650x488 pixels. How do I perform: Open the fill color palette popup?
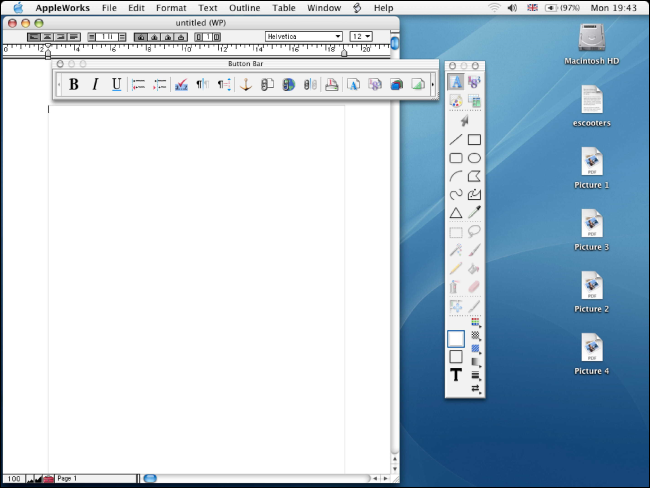(475, 322)
